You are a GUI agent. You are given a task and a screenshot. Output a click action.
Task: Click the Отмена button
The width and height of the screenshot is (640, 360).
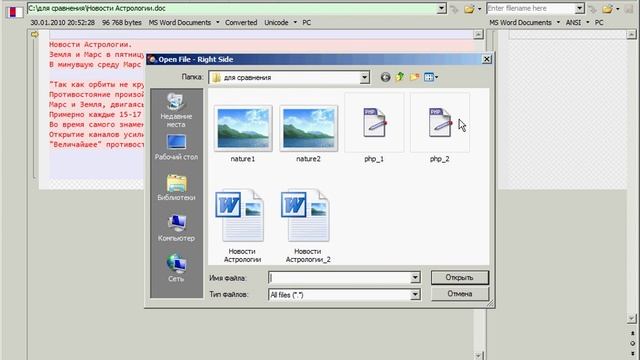(460, 294)
